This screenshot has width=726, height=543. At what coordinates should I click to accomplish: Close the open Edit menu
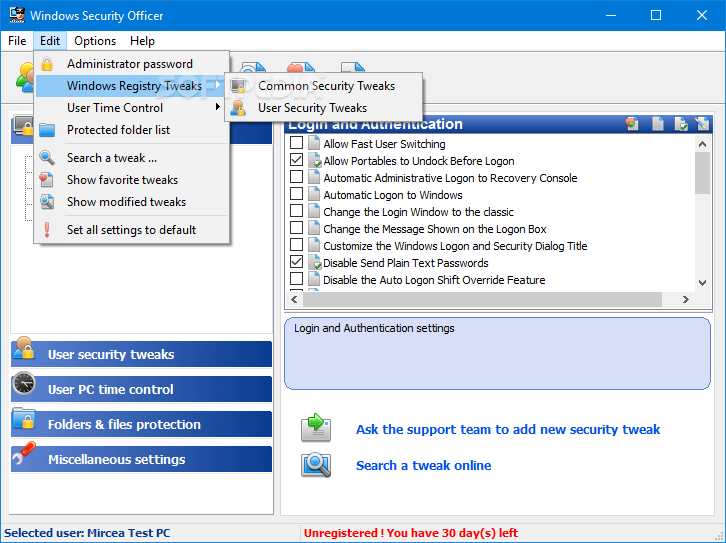pyautogui.click(x=50, y=41)
